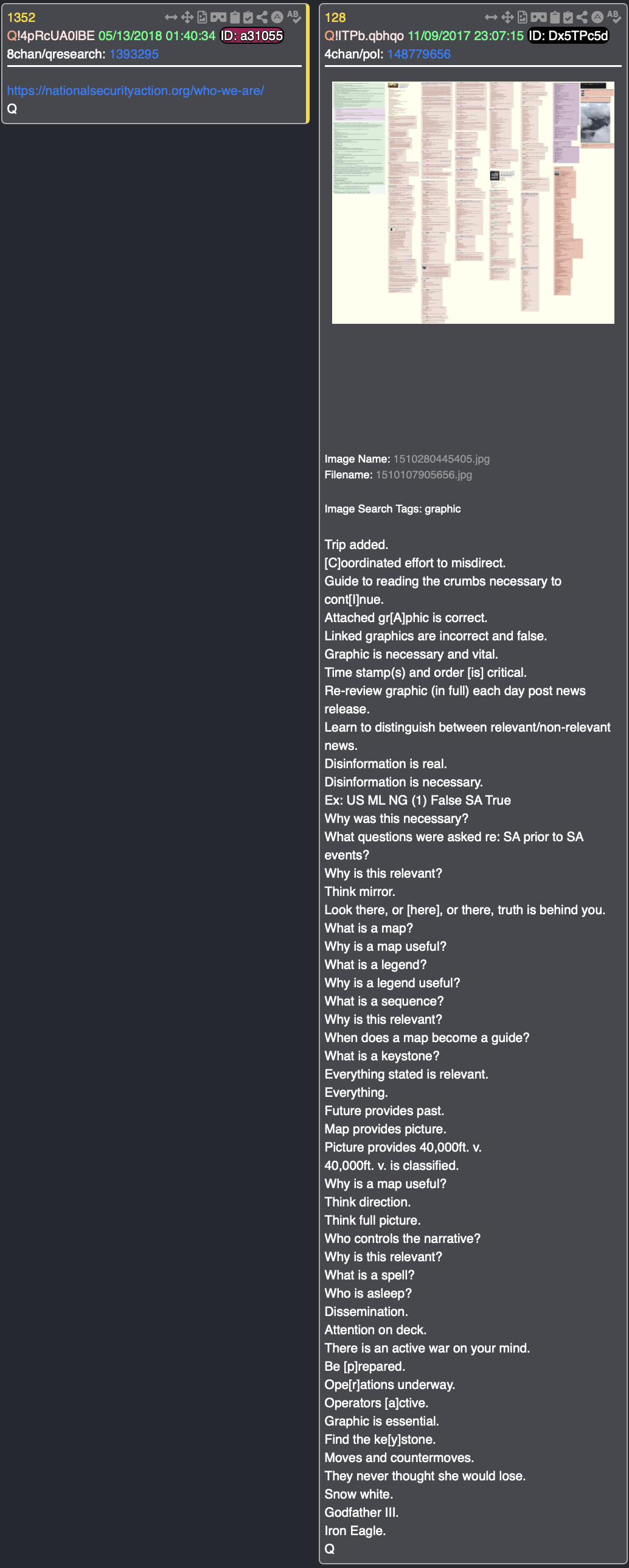The height and width of the screenshot is (1568, 629).
Task: Click the four-way move icon on post 1352
Action: tap(187, 17)
